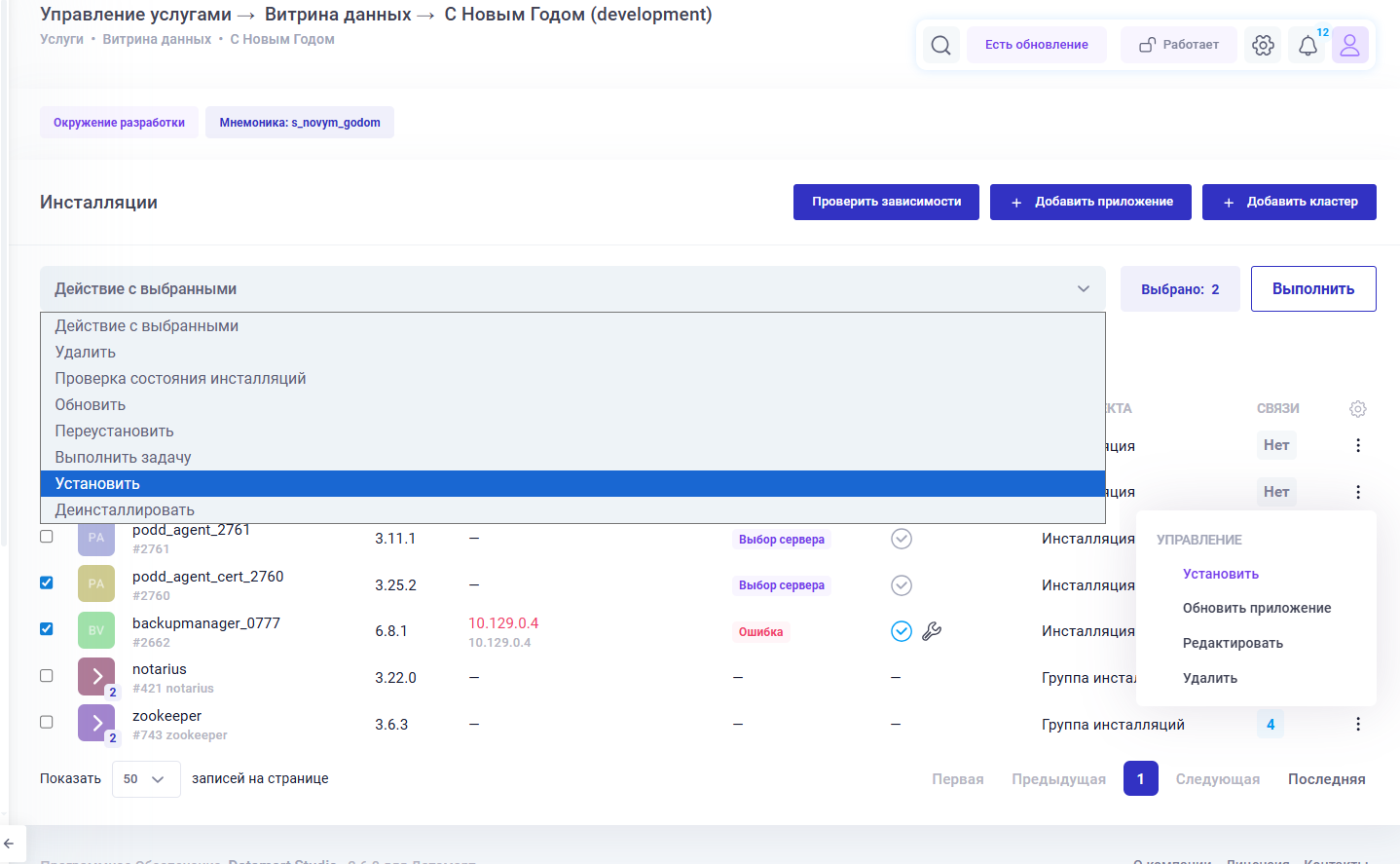
Task: Open table column settings gear near СВЯЗИ
Action: [x=1358, y=409]
